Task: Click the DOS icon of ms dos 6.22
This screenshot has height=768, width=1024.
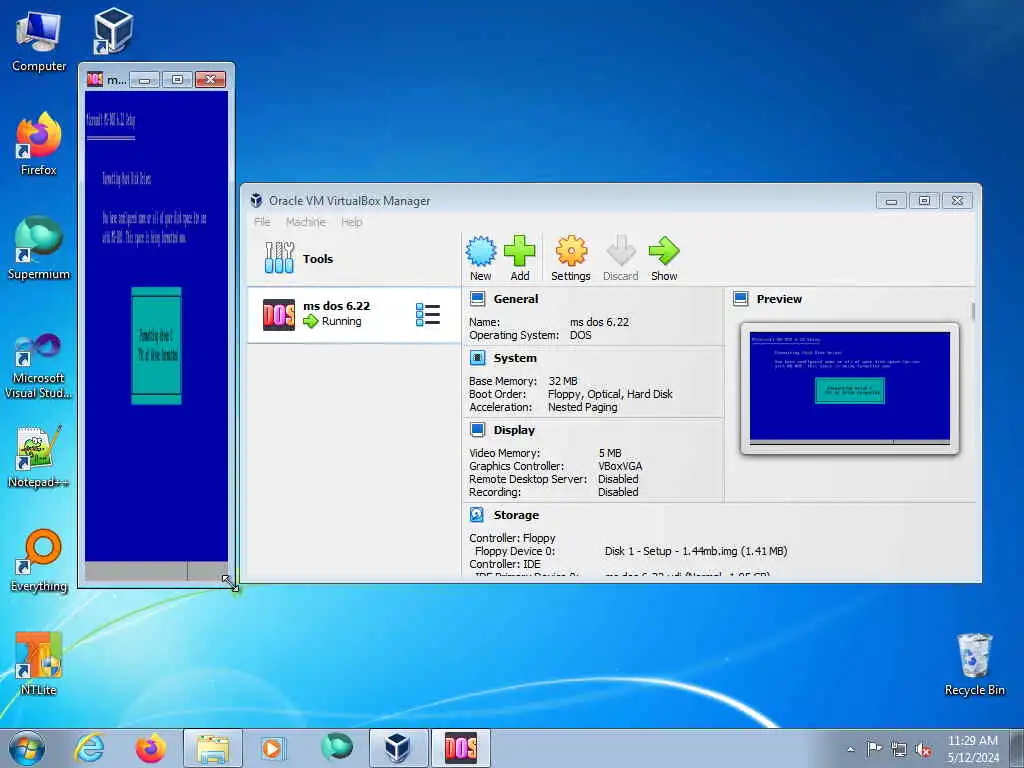Action: [279, 315]
